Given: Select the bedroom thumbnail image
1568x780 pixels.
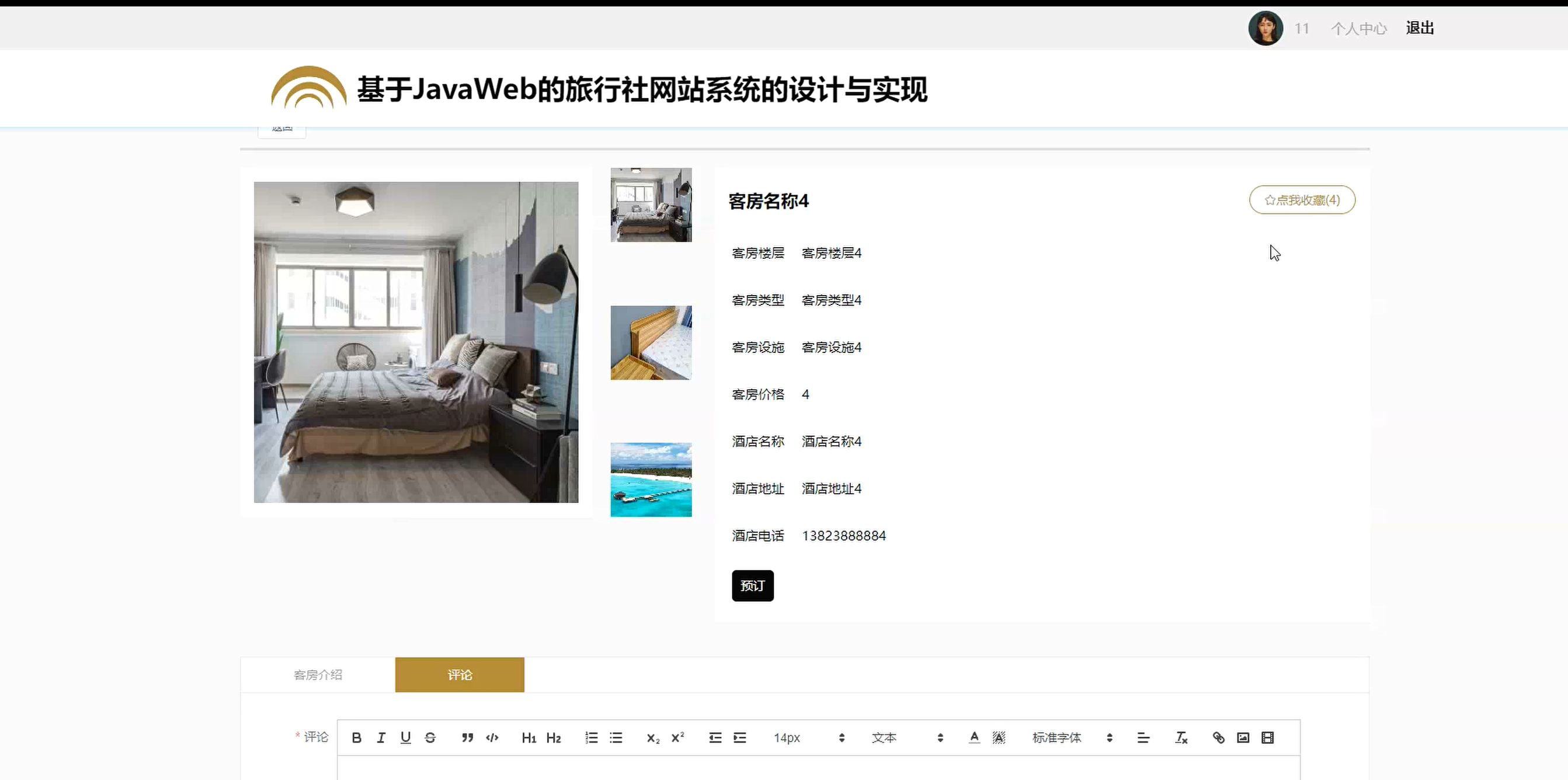Looking at the screenshot, I should [651, 204].
